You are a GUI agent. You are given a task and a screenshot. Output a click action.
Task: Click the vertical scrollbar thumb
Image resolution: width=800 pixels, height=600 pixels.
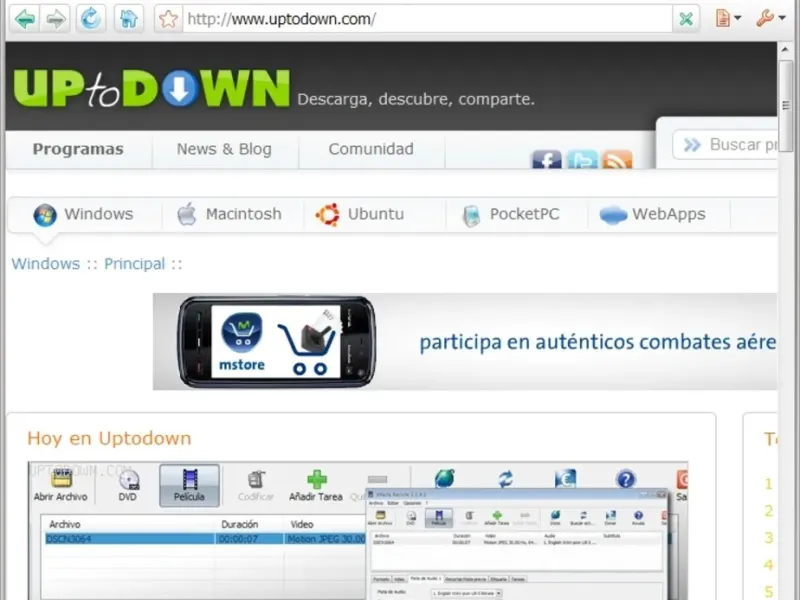(785, 104)
